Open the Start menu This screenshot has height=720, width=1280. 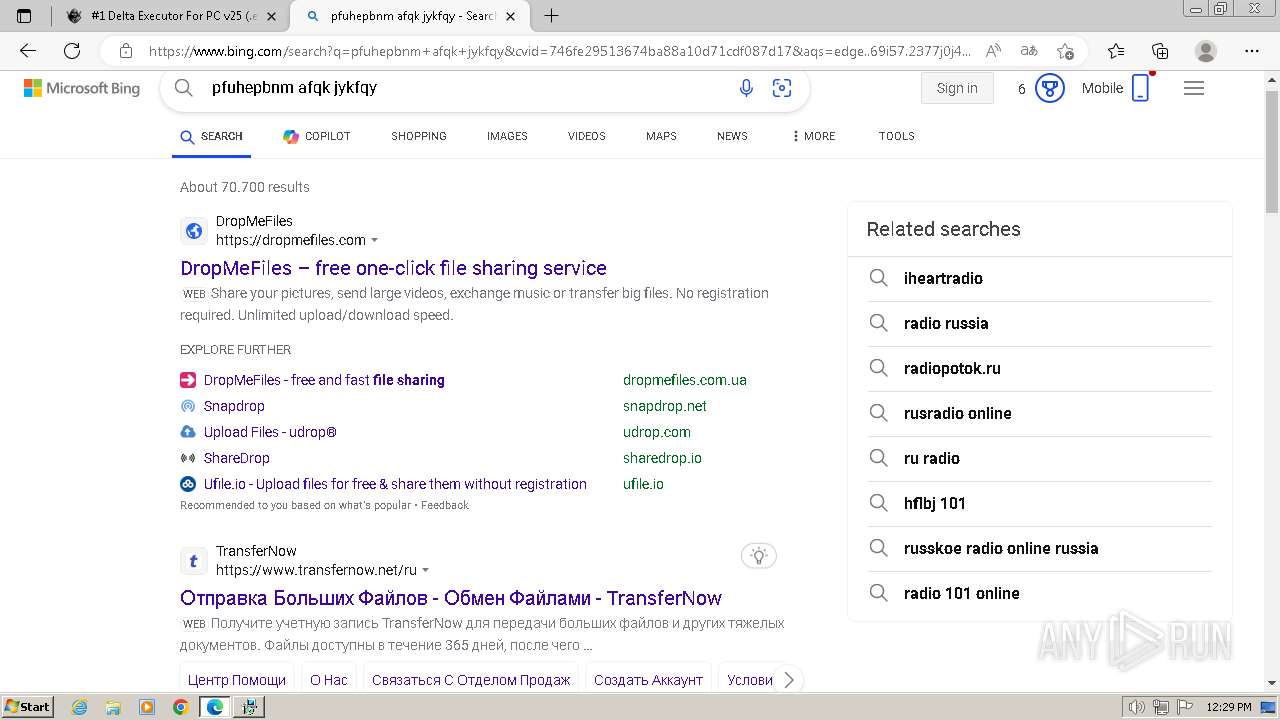[x=28, y=707]
